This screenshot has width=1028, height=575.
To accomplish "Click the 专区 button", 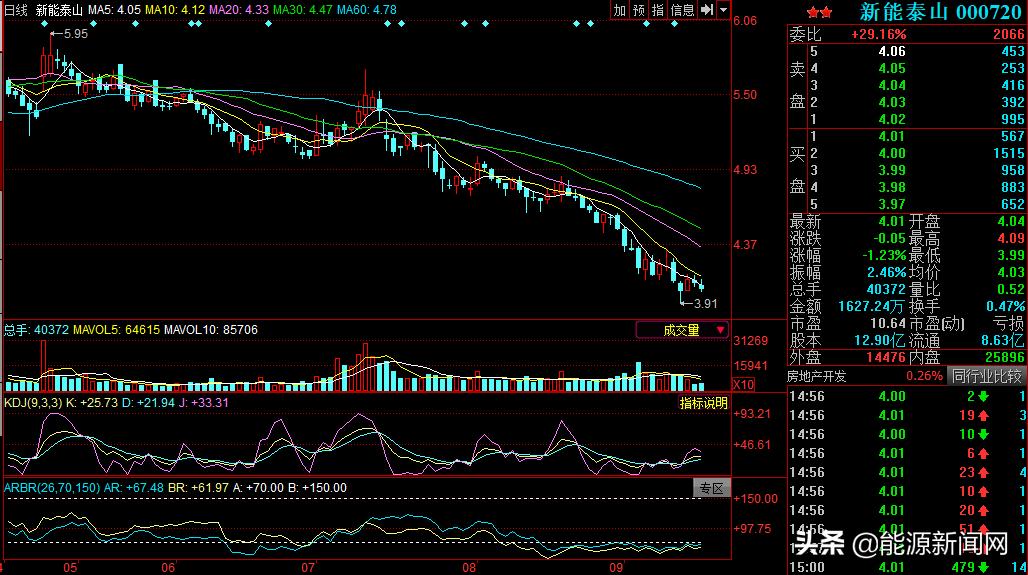I will (711, 488).
